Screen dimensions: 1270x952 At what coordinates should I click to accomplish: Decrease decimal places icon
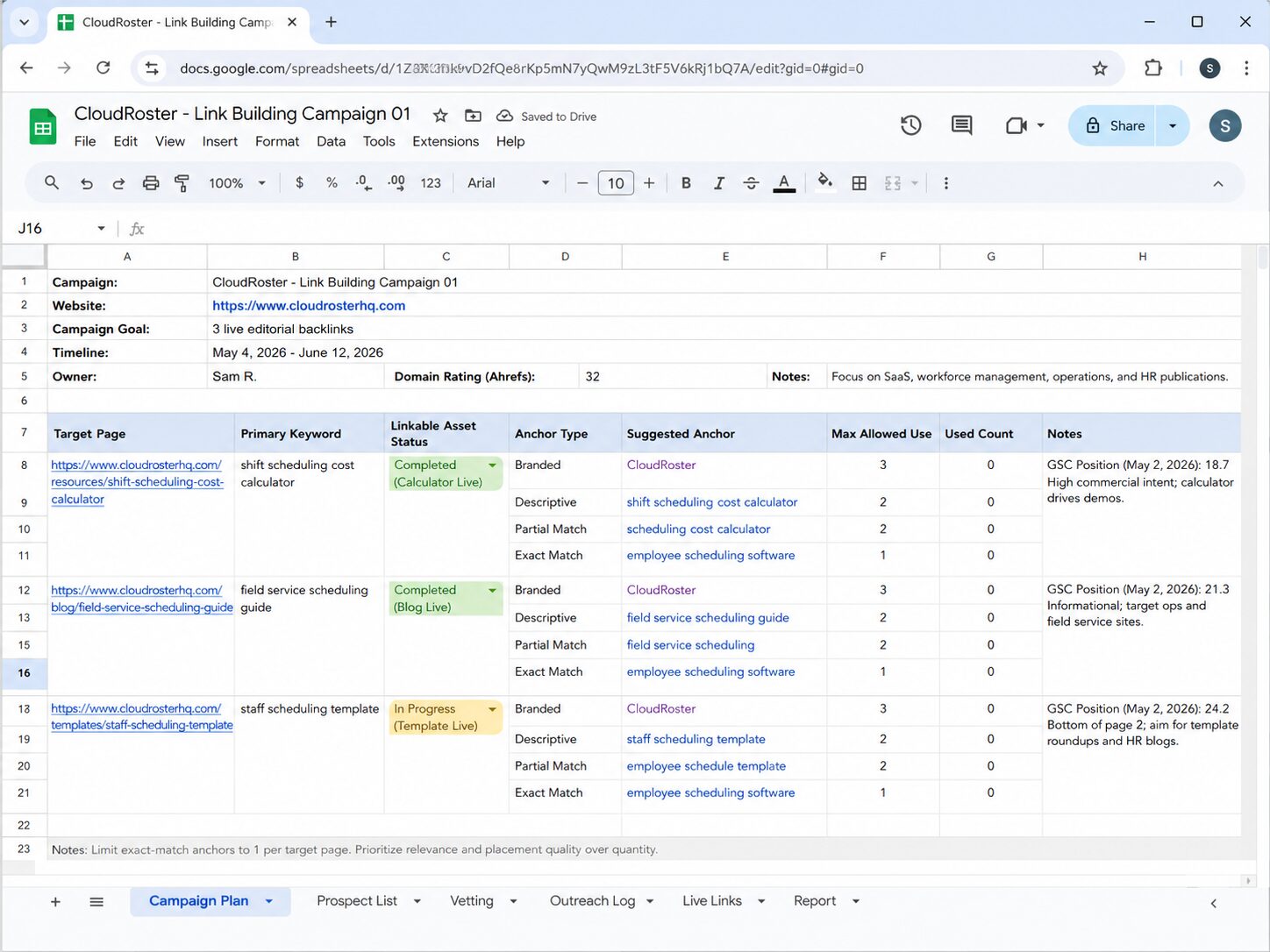pos(363,182)
